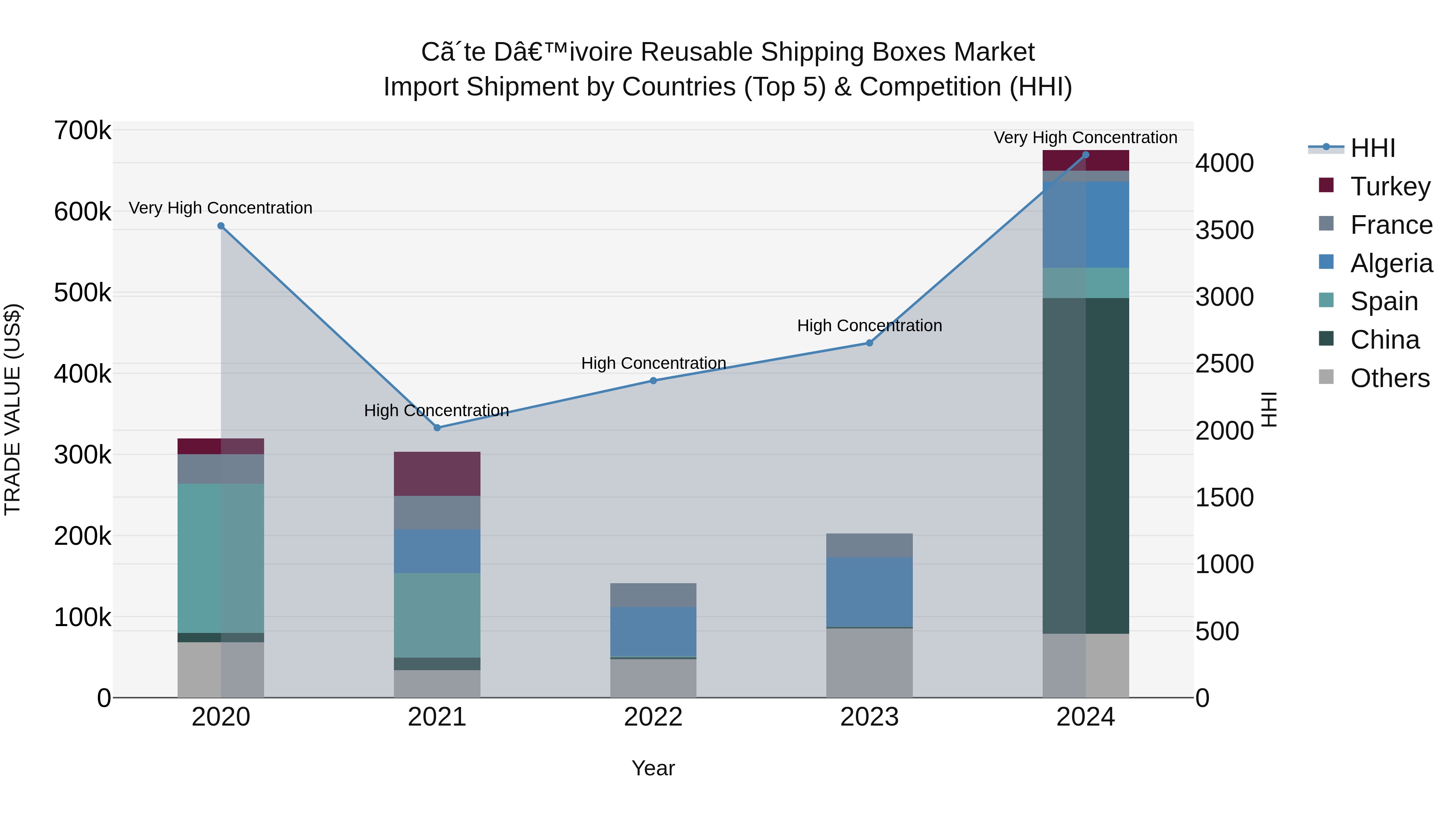1456x819 pixels.
Task: Select the Spain segment in 2020 bar
Action: (x=221, y=559)
